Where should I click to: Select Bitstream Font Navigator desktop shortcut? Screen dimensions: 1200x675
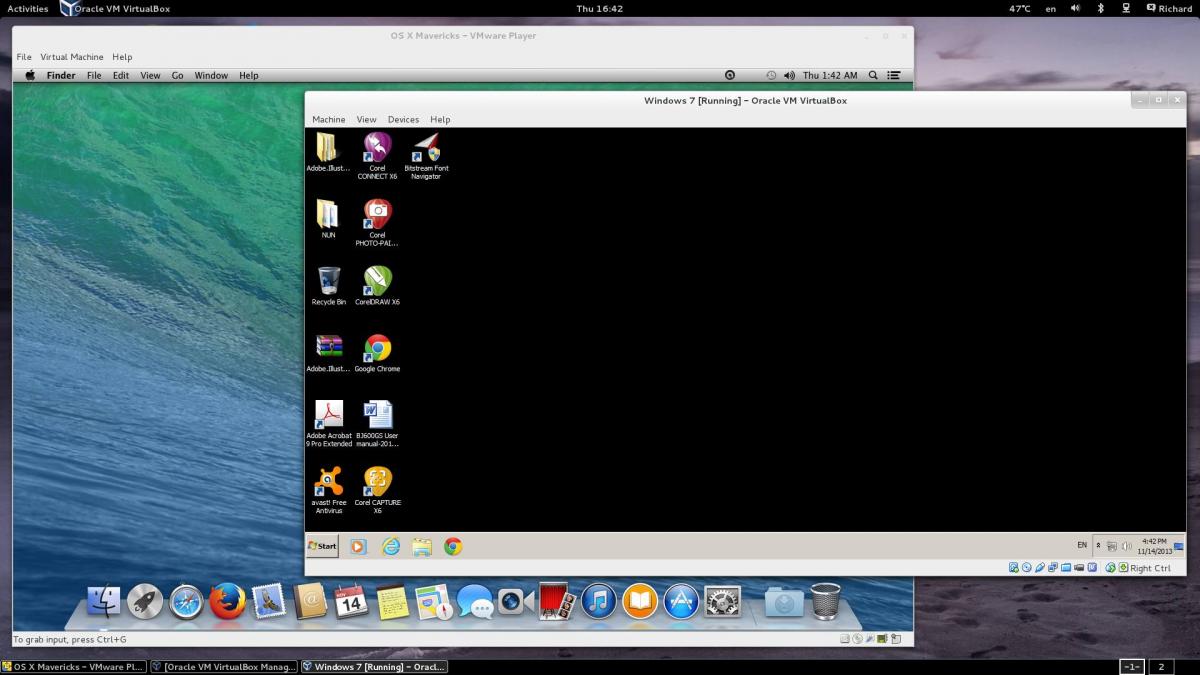(426, 156)
